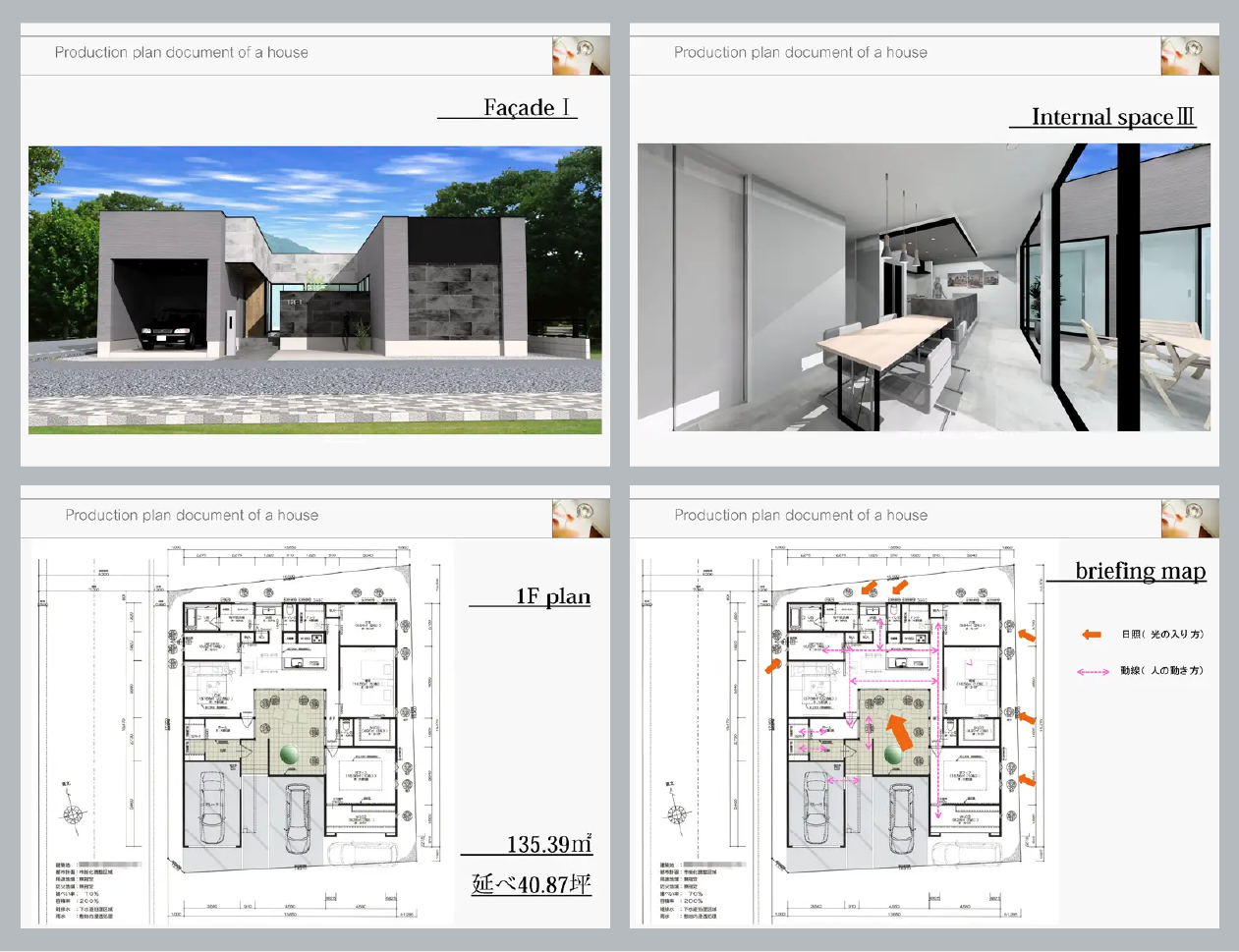The image size is (1239, 952).
Task: Click the "Internal space III" title
Action: click(1111, 117)
